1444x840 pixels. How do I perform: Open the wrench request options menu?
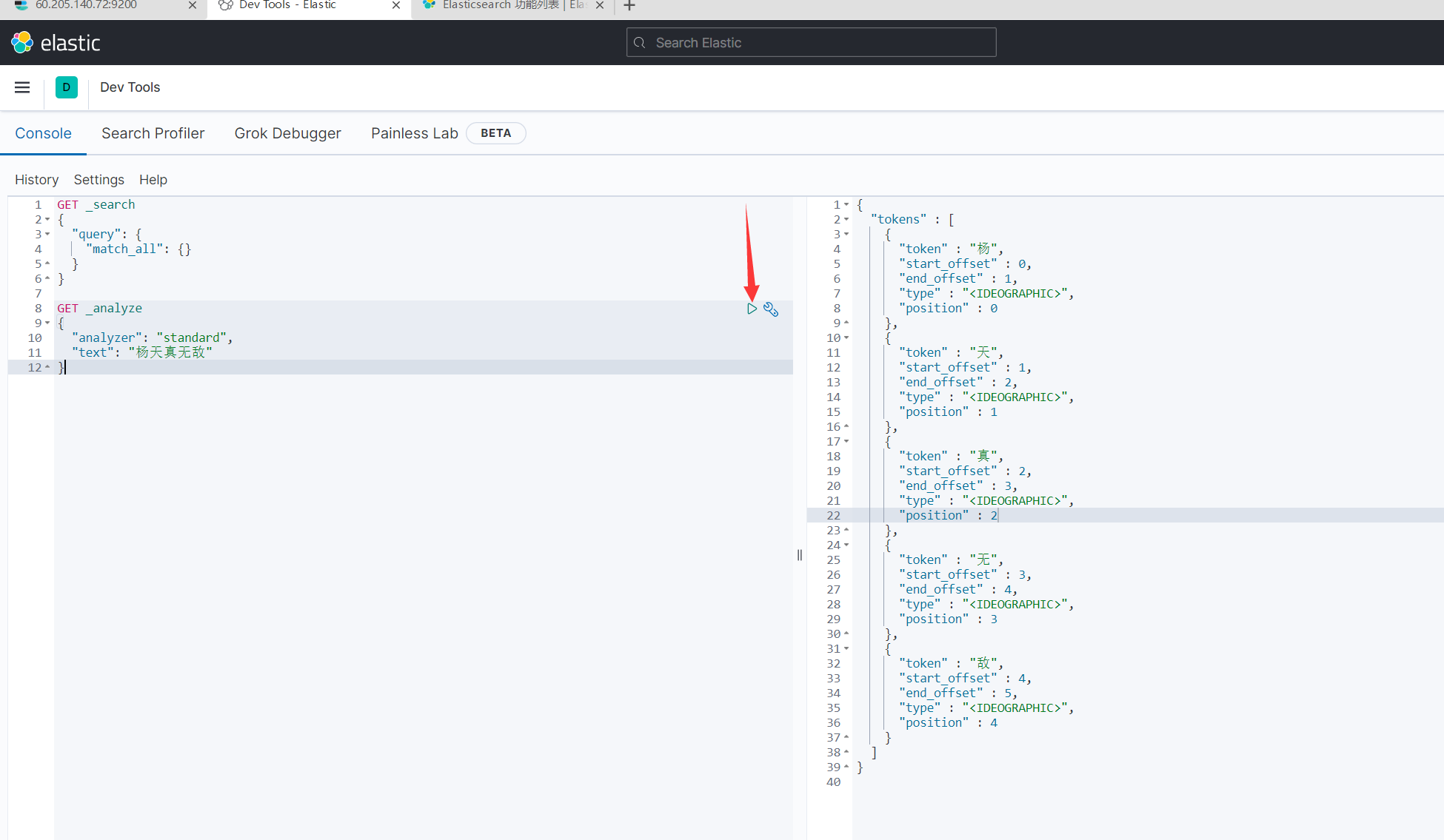point(771,309)
